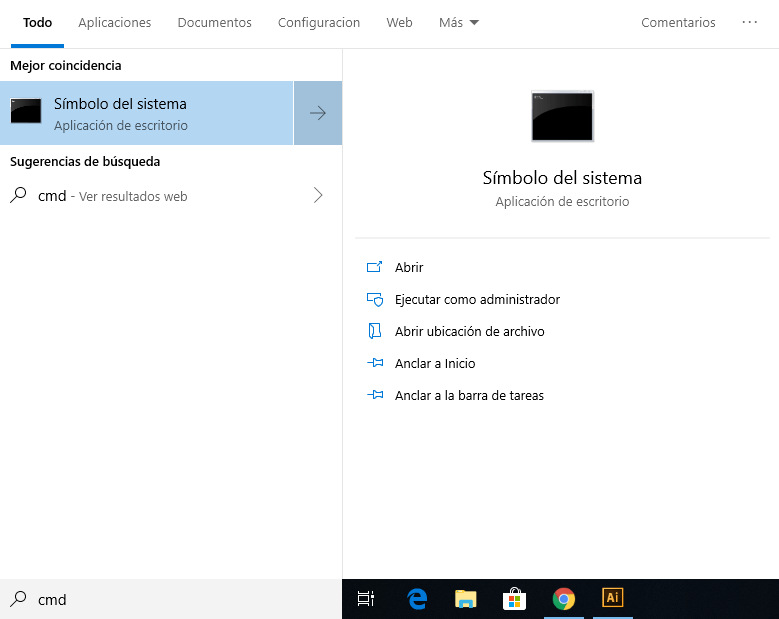Click the magnifier icon beside cmd web suggestion

point(18,195)
